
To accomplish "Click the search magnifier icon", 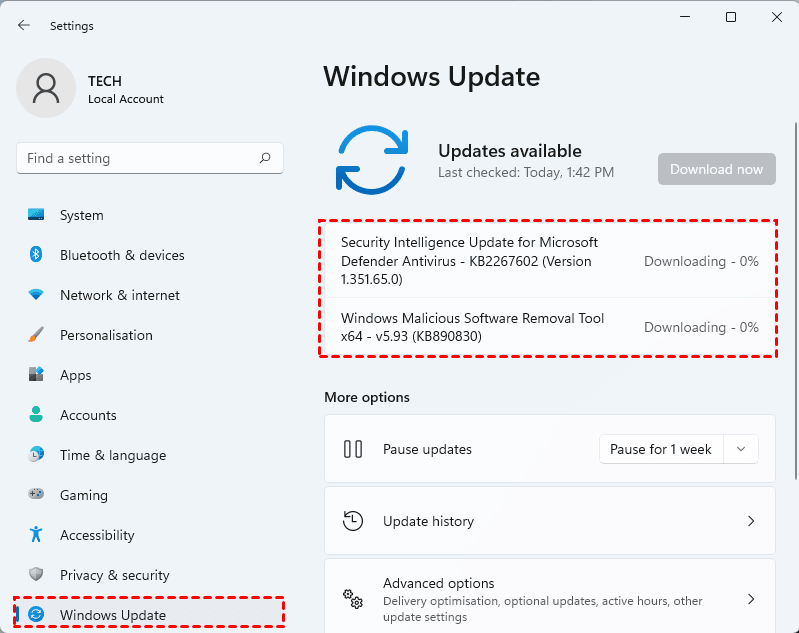I will point(265,158).
